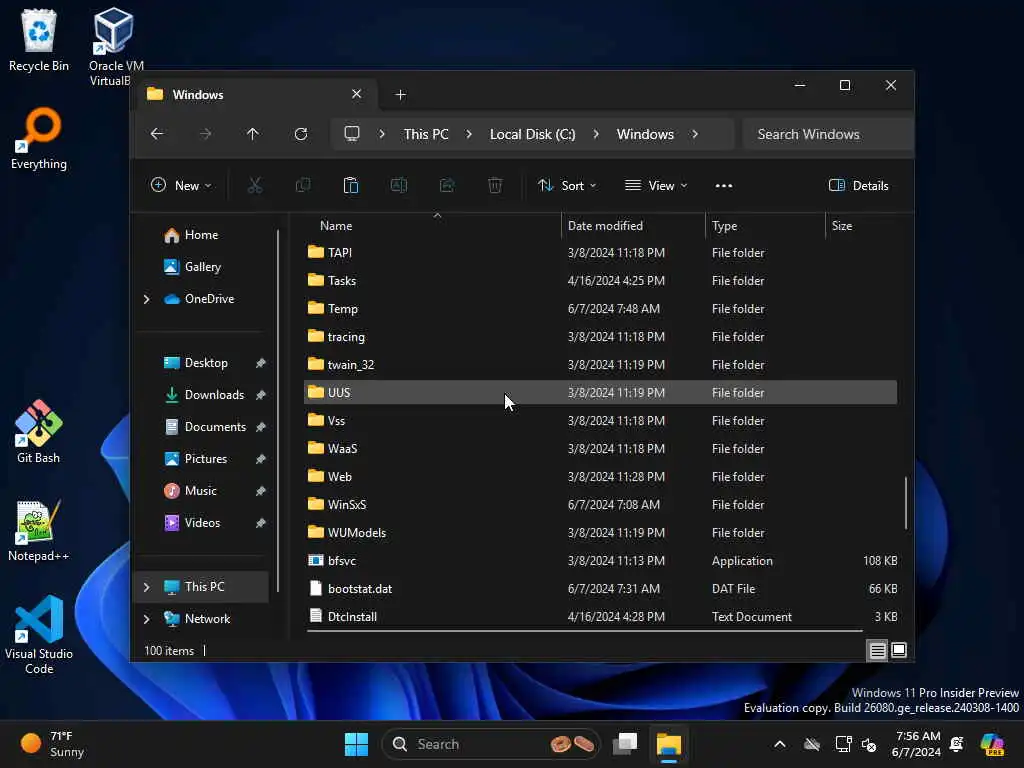Click the file list vertical scrollbar
Viewport: 1024px width, 768px height.
[906, 503]
